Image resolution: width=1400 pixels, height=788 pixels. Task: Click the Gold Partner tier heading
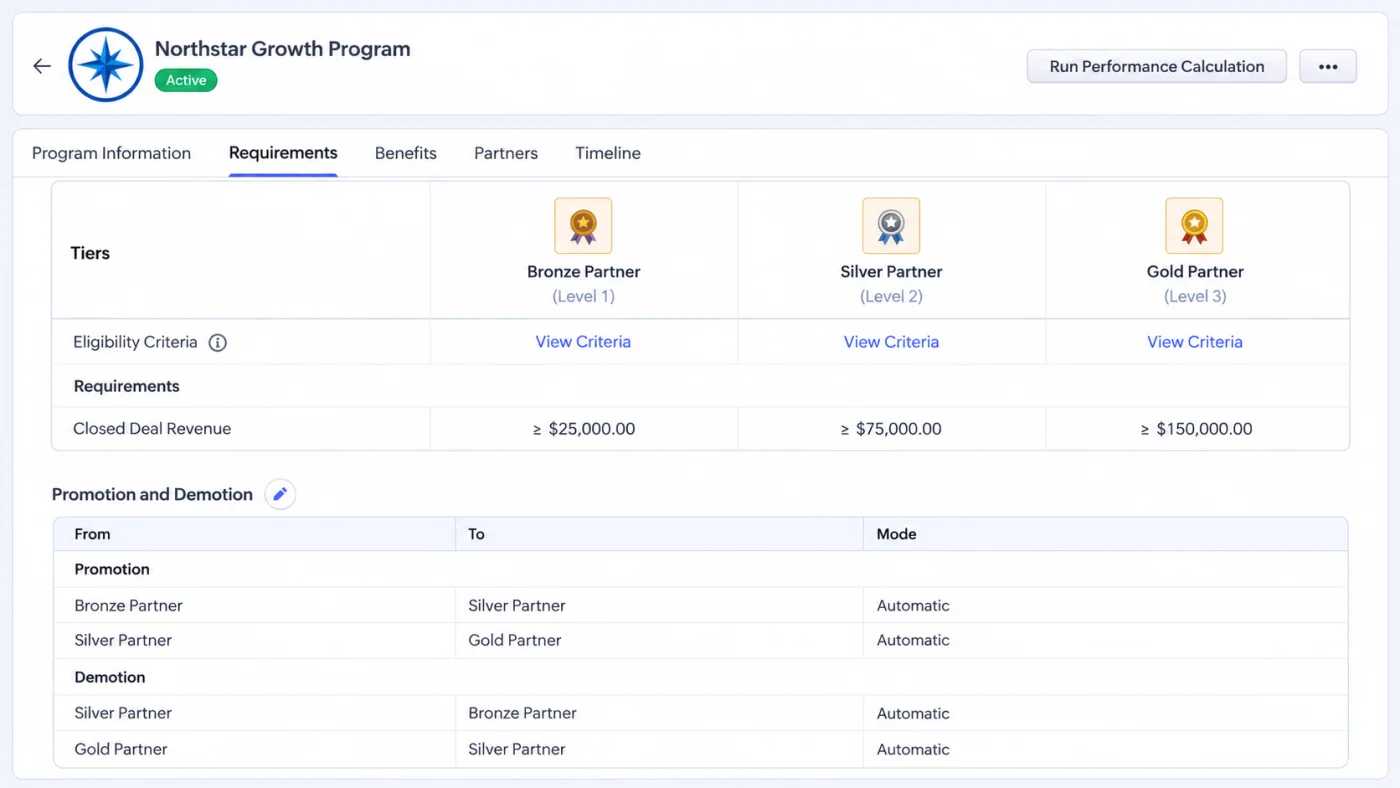coord(1195,272)
